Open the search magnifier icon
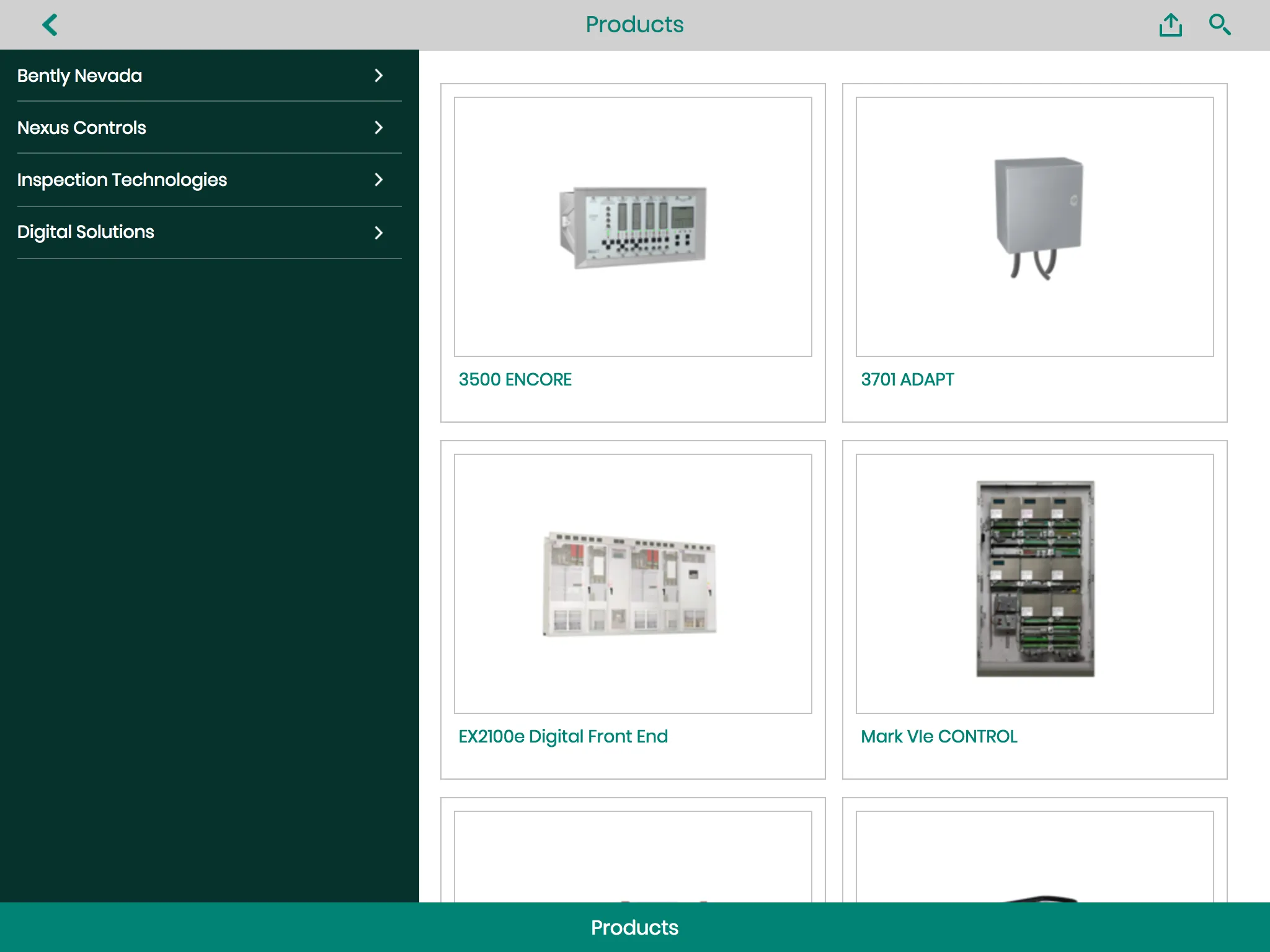The image size is (1270, 952). 1220,25
